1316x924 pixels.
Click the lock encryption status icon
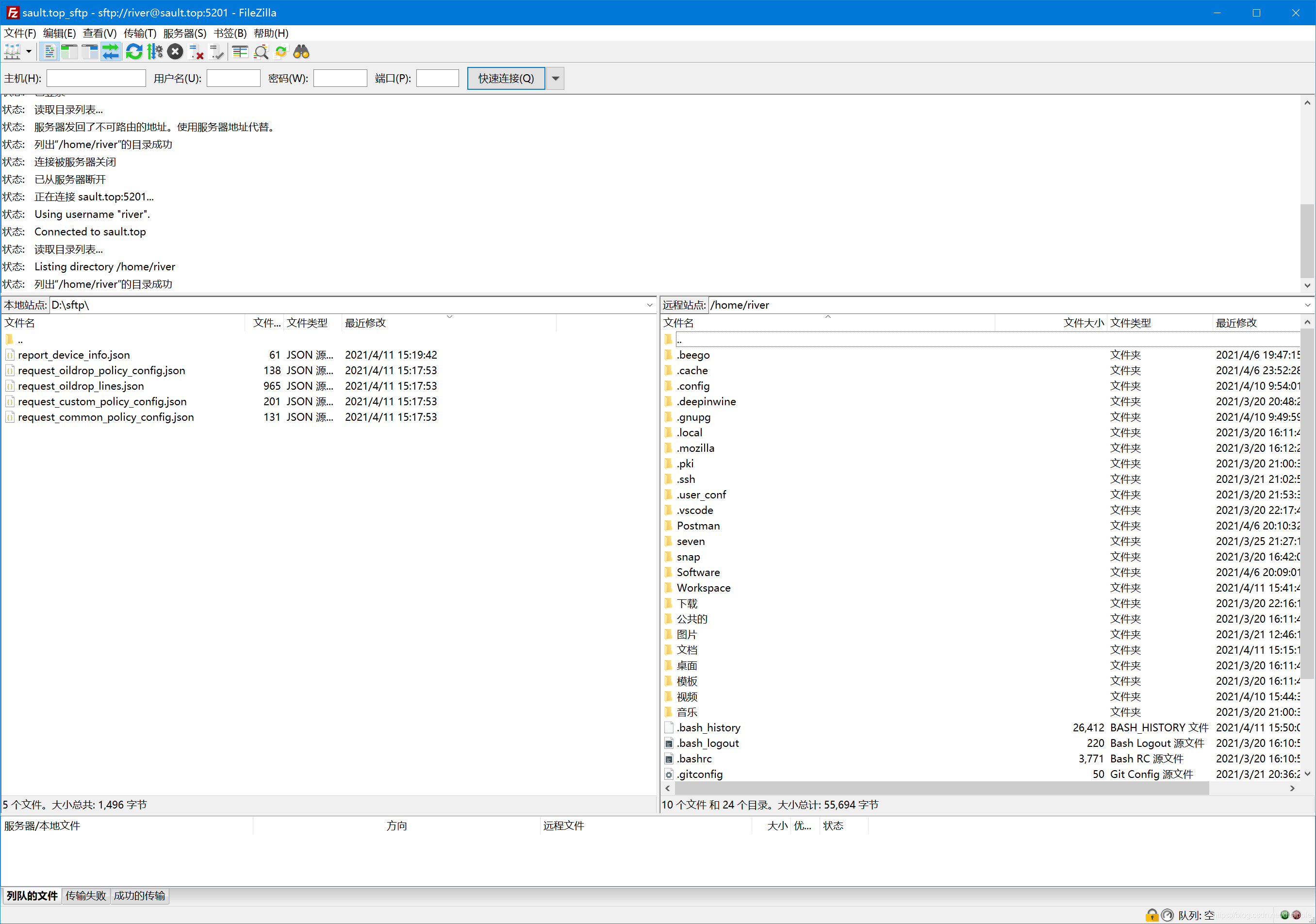1151,915
